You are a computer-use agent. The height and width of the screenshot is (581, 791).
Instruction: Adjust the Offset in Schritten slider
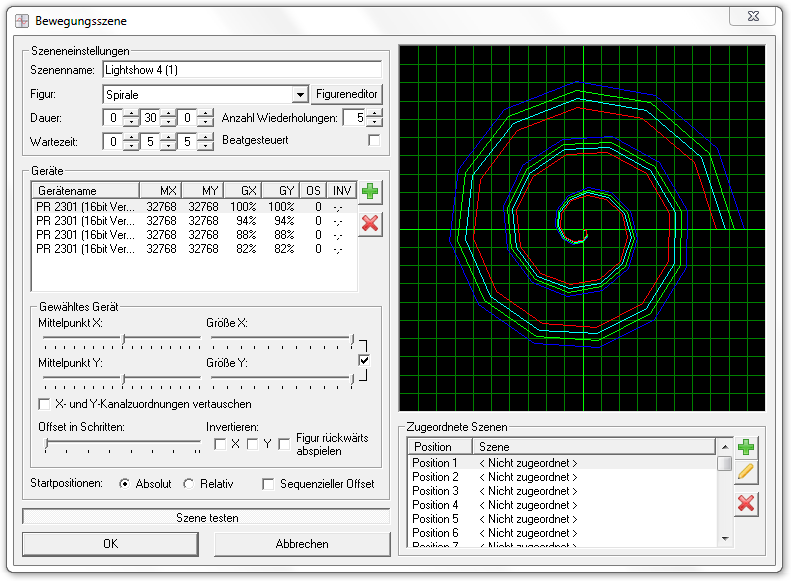(47, 441)
